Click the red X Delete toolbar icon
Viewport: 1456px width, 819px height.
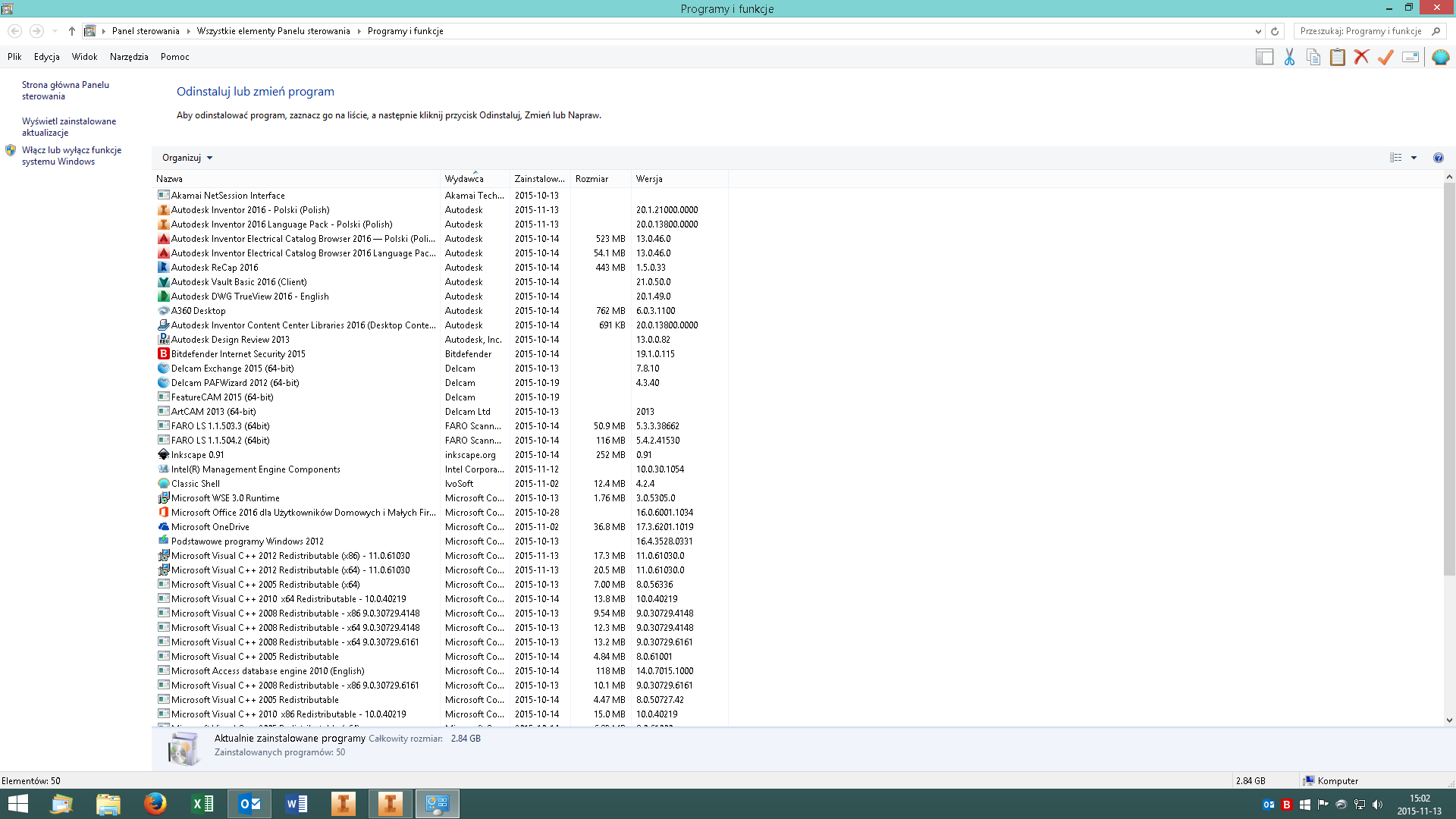coord(1362,57)
